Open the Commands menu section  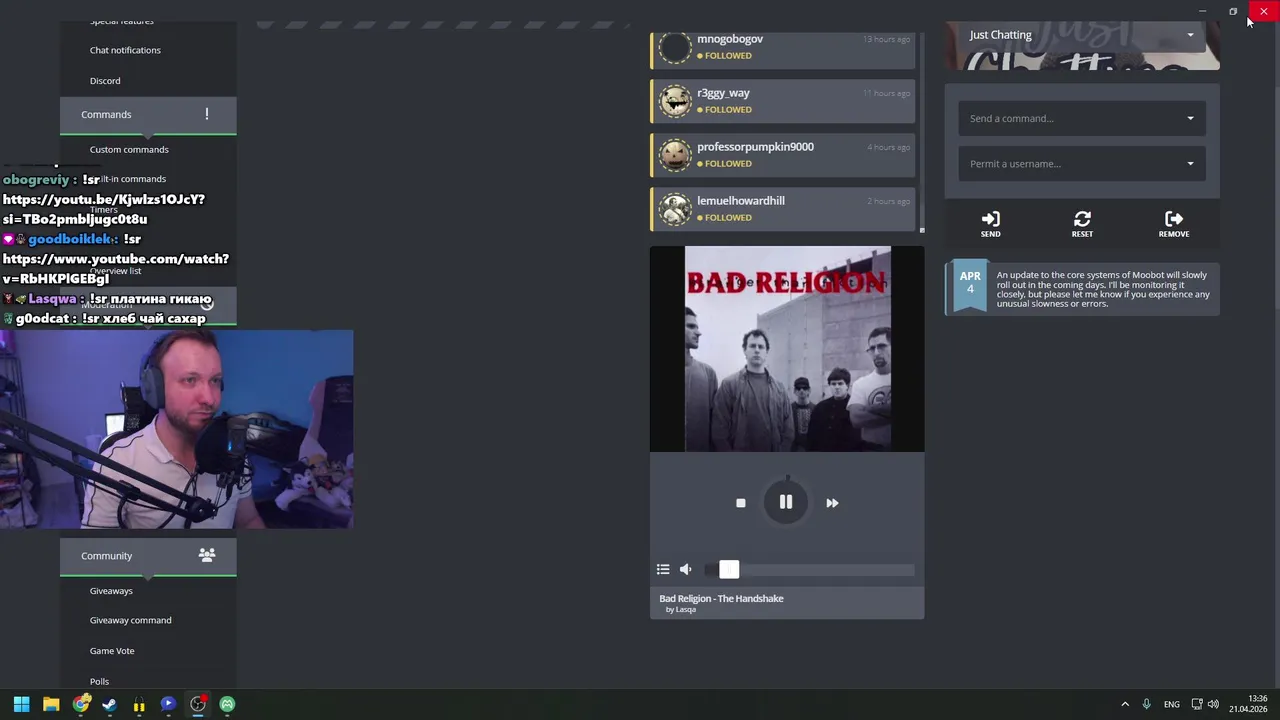tap(148, 115)
